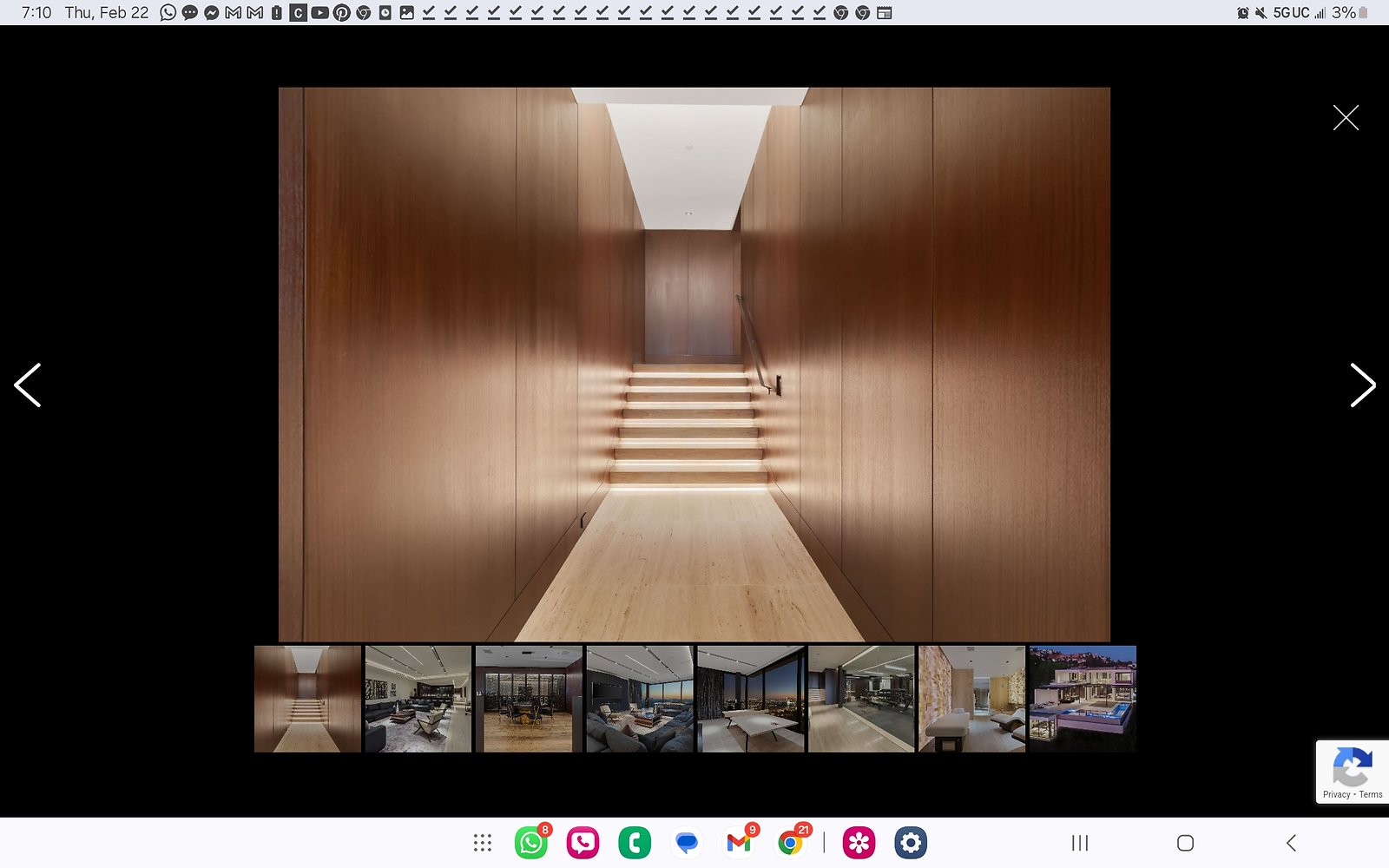Advance to the next photo with right arrow

(x=1363, y=385)
